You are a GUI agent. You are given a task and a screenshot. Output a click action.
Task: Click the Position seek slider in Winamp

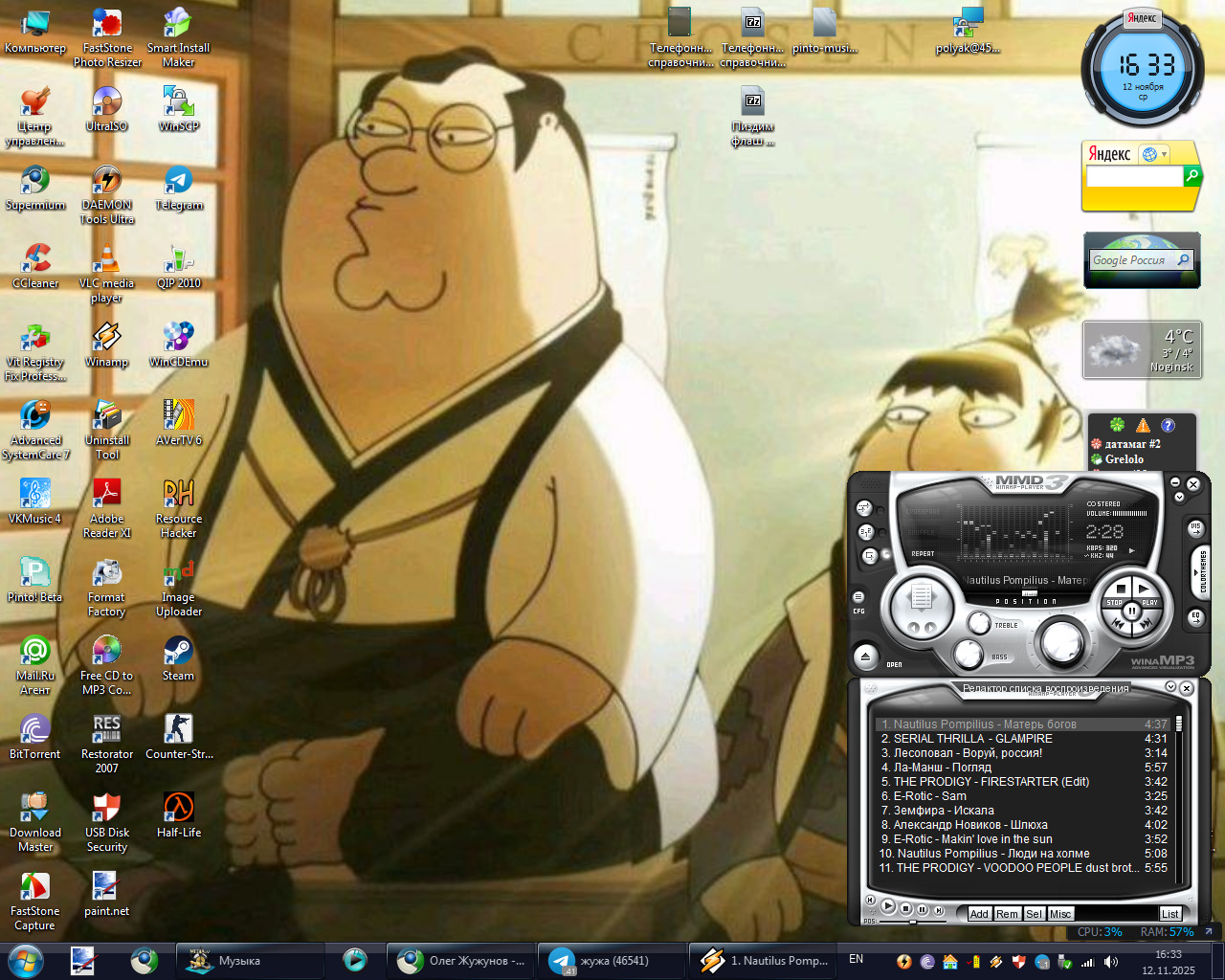click(1029, 594)
